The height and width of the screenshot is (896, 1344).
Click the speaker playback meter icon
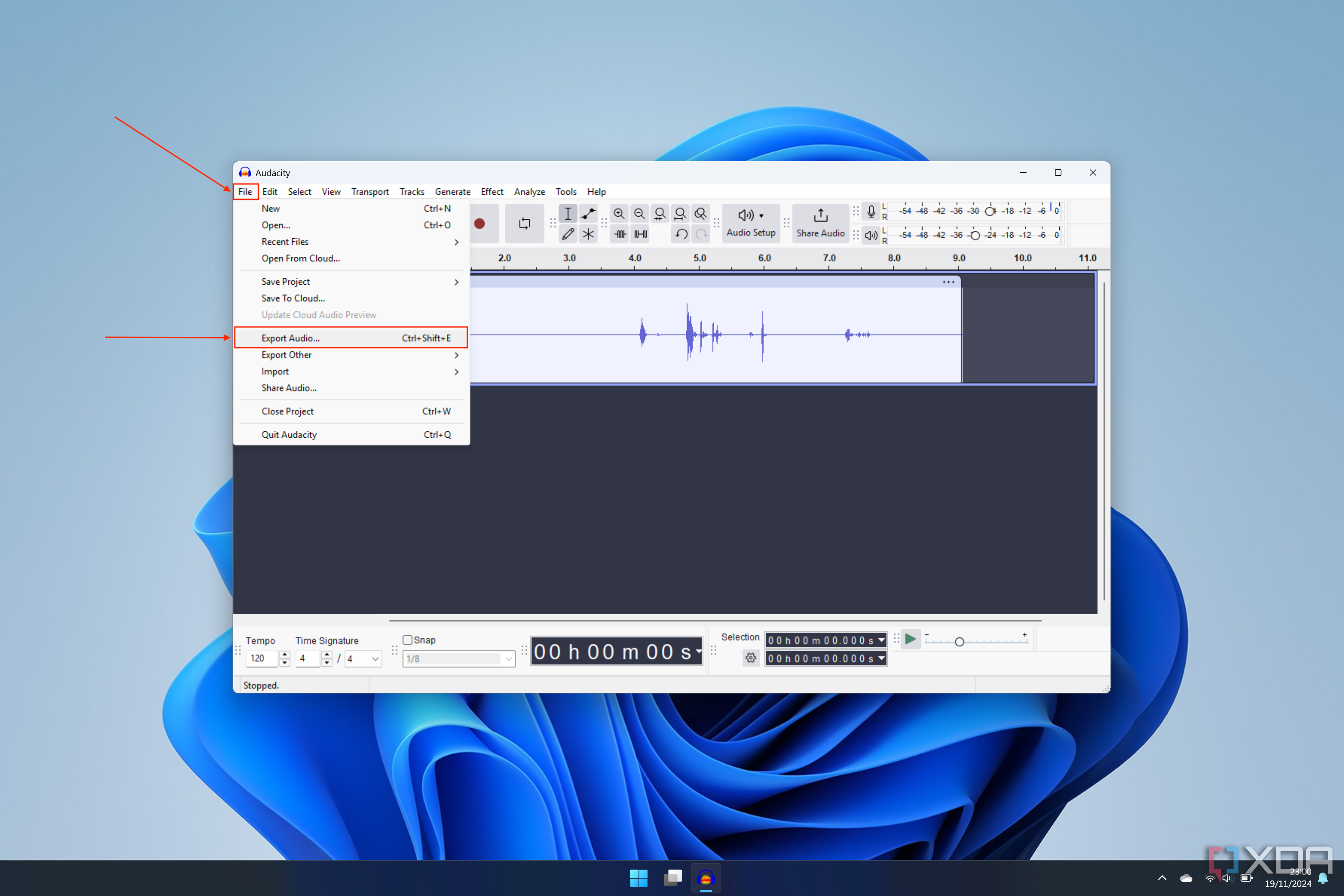871,236
